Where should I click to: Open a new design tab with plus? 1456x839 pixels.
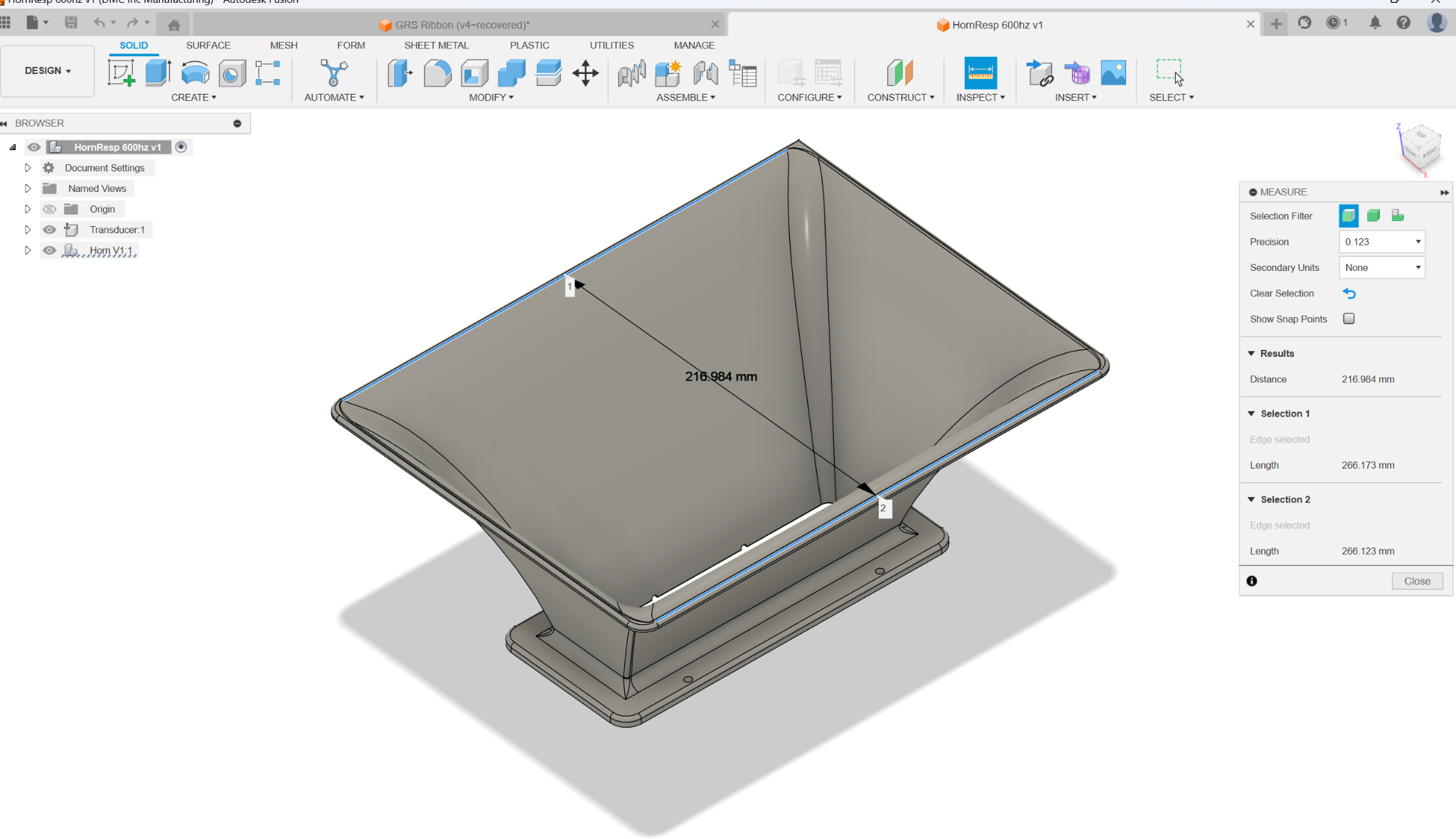coord(1276,24)
